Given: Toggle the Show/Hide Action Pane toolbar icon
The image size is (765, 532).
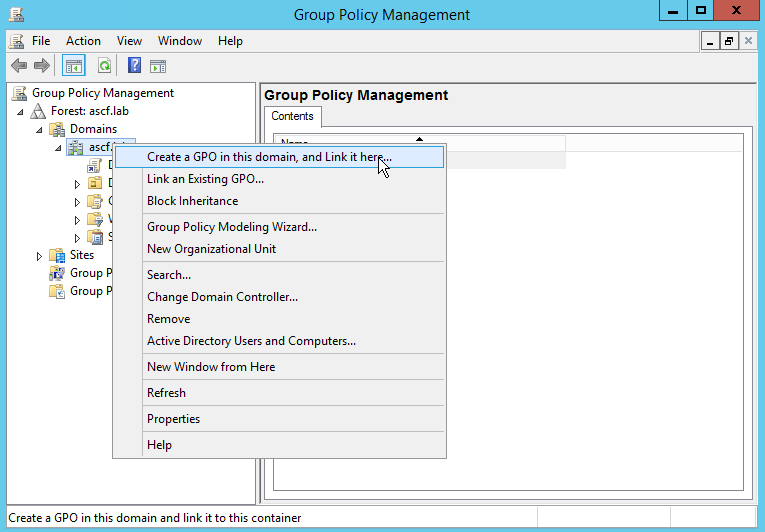Looking at the screenshot, I should (x=158, y=65).
